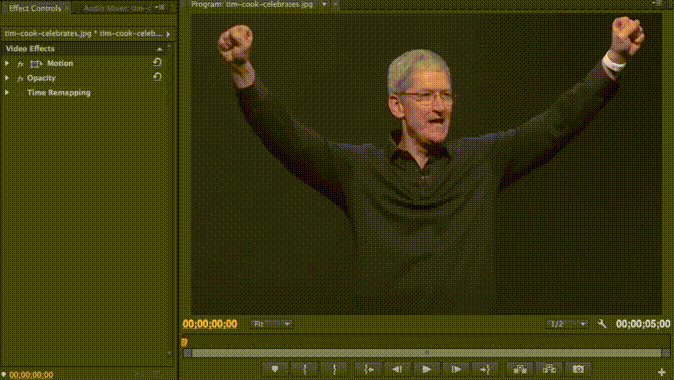Viewport: 674px width, 380px height.
Task: Click the Program monitor current timecode 00;00;00;00
Action: pyautogui.click(x=210, y=324)
